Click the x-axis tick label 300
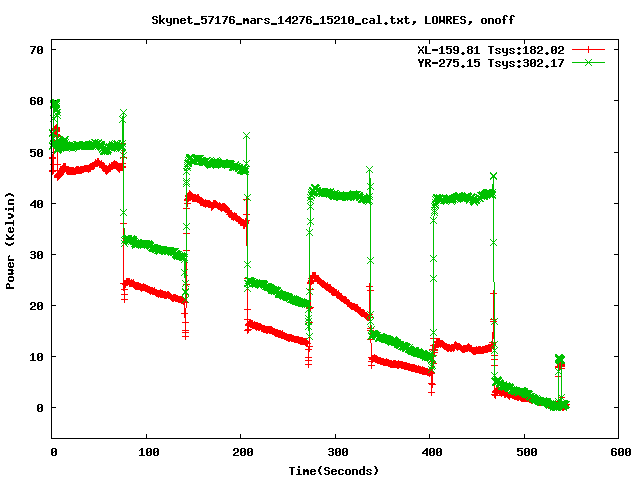 (x=337, y=452)
